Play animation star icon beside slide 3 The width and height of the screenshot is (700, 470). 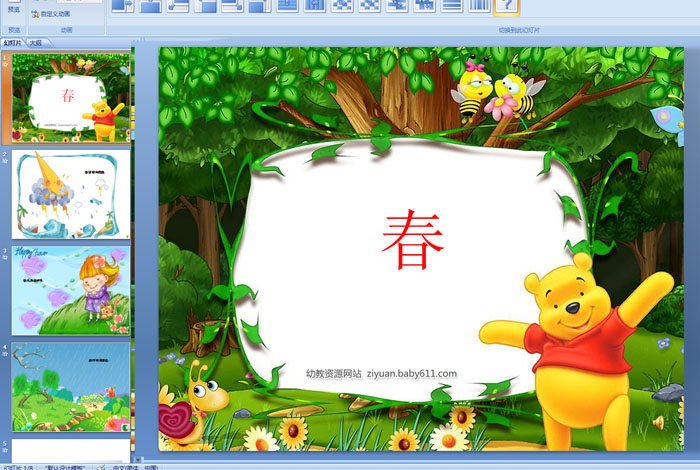(5, 257)
